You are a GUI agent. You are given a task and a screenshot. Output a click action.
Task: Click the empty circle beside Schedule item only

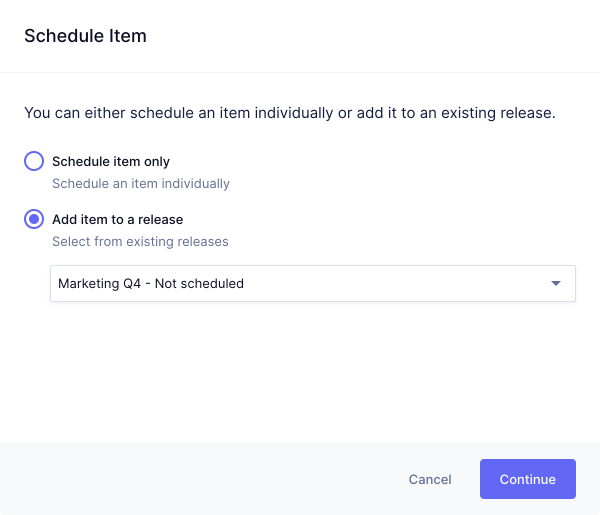34,162
